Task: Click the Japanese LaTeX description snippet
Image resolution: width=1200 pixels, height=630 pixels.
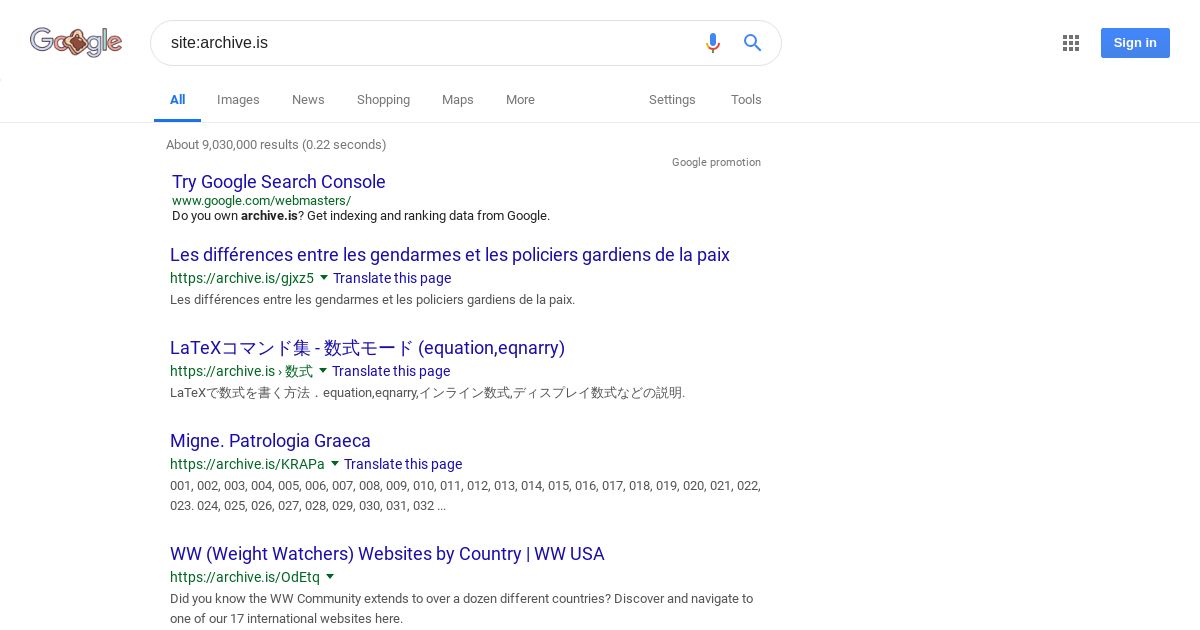Action: point(428,393)
